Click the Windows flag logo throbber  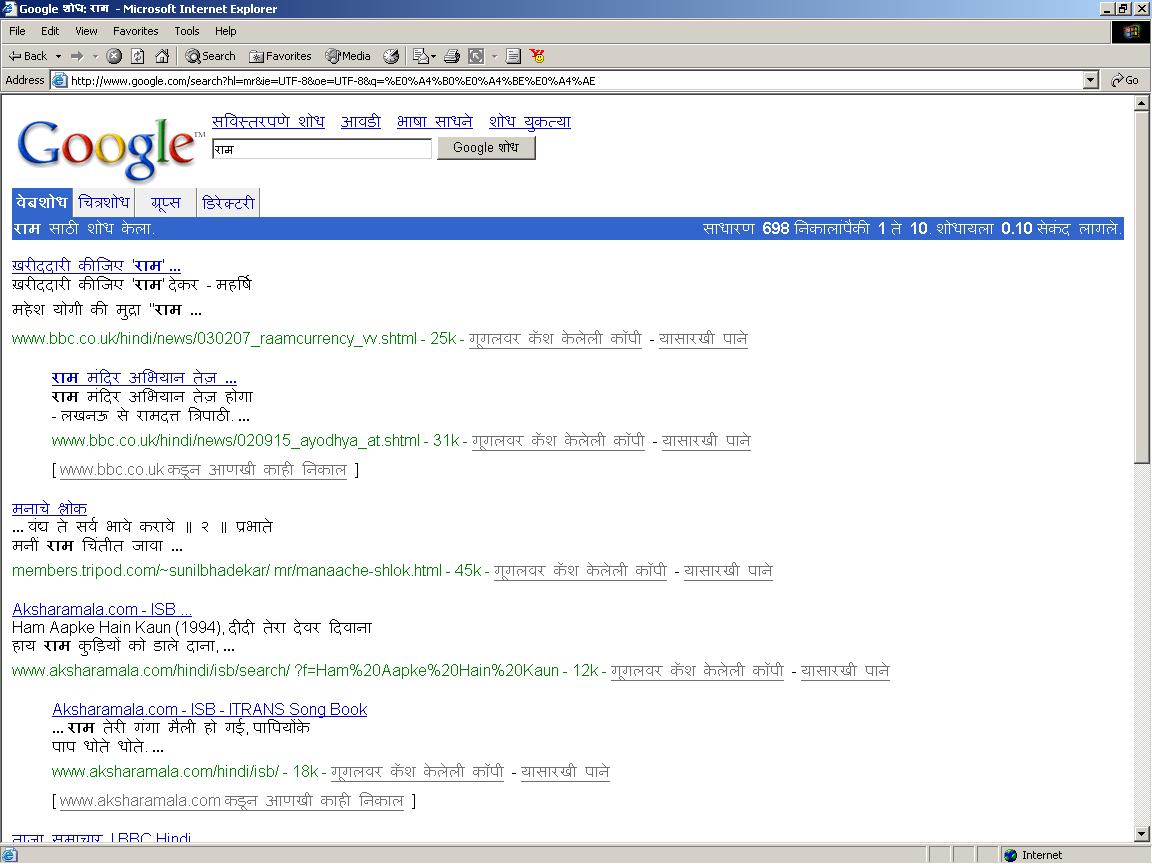[1131, 32]
